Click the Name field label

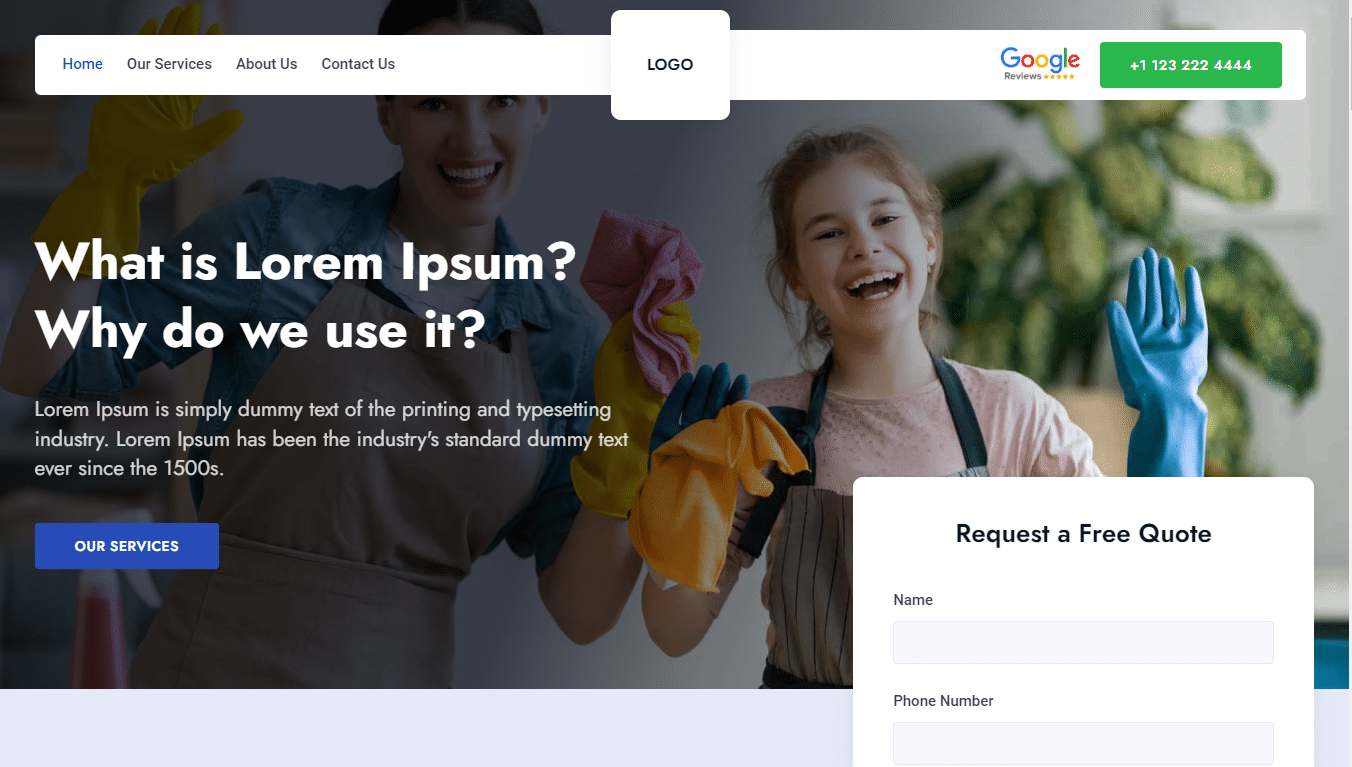coord(913,600)
